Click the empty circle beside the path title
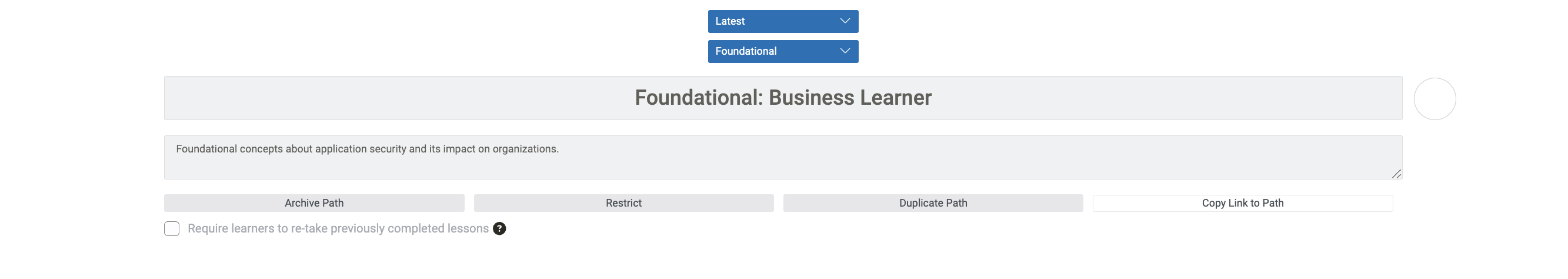 click(x=1434, y=99)
